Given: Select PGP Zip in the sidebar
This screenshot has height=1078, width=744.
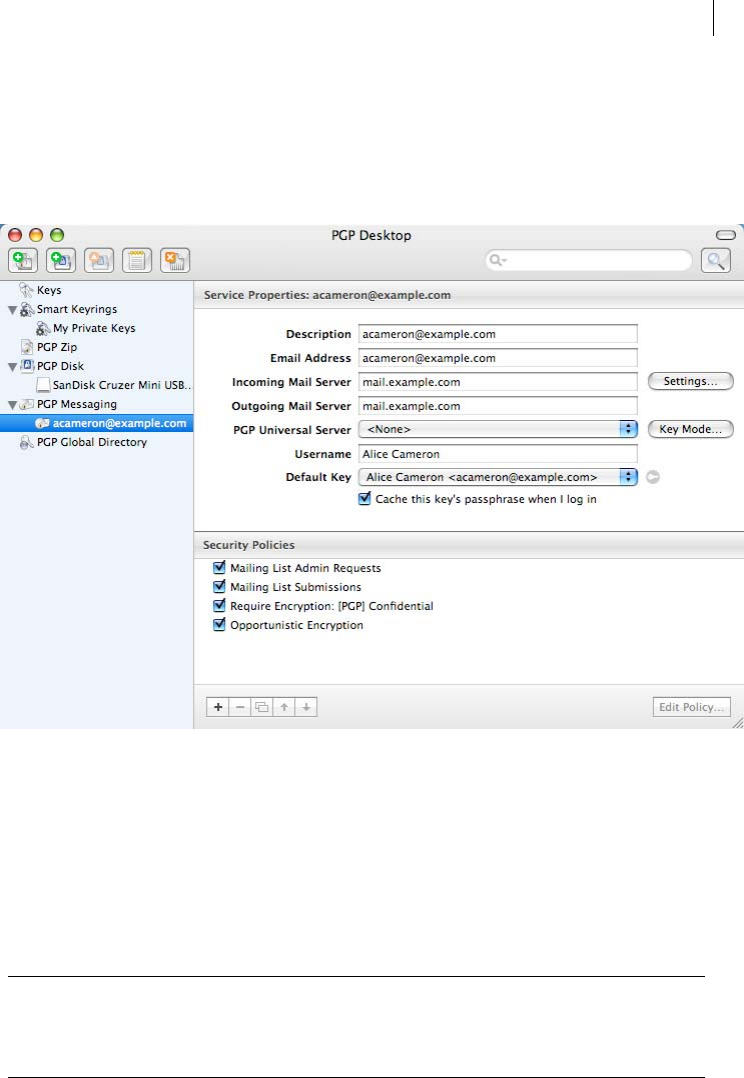Looking at the screenshot, I should (x=57, y=347).
